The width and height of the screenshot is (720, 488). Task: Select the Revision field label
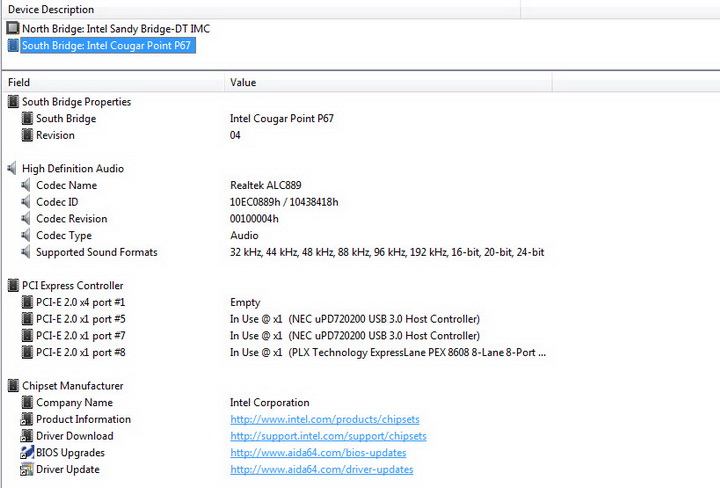[55, 135]
